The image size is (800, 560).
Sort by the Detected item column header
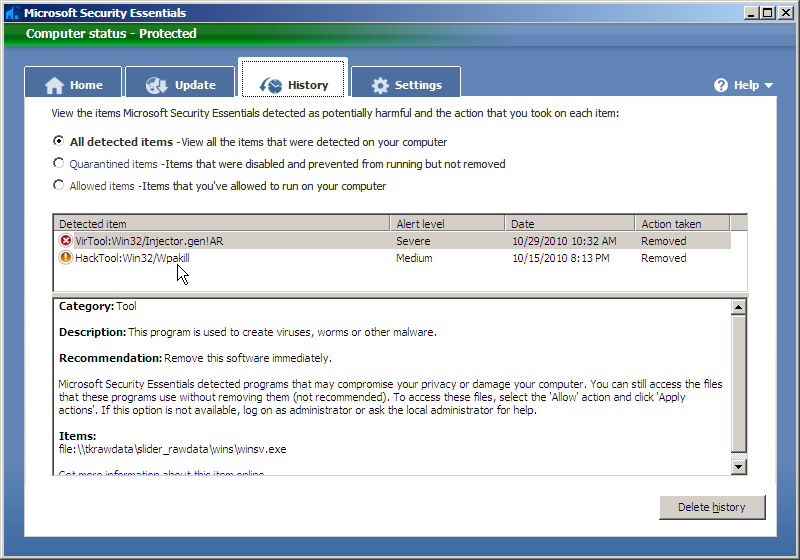coord(222,223)
